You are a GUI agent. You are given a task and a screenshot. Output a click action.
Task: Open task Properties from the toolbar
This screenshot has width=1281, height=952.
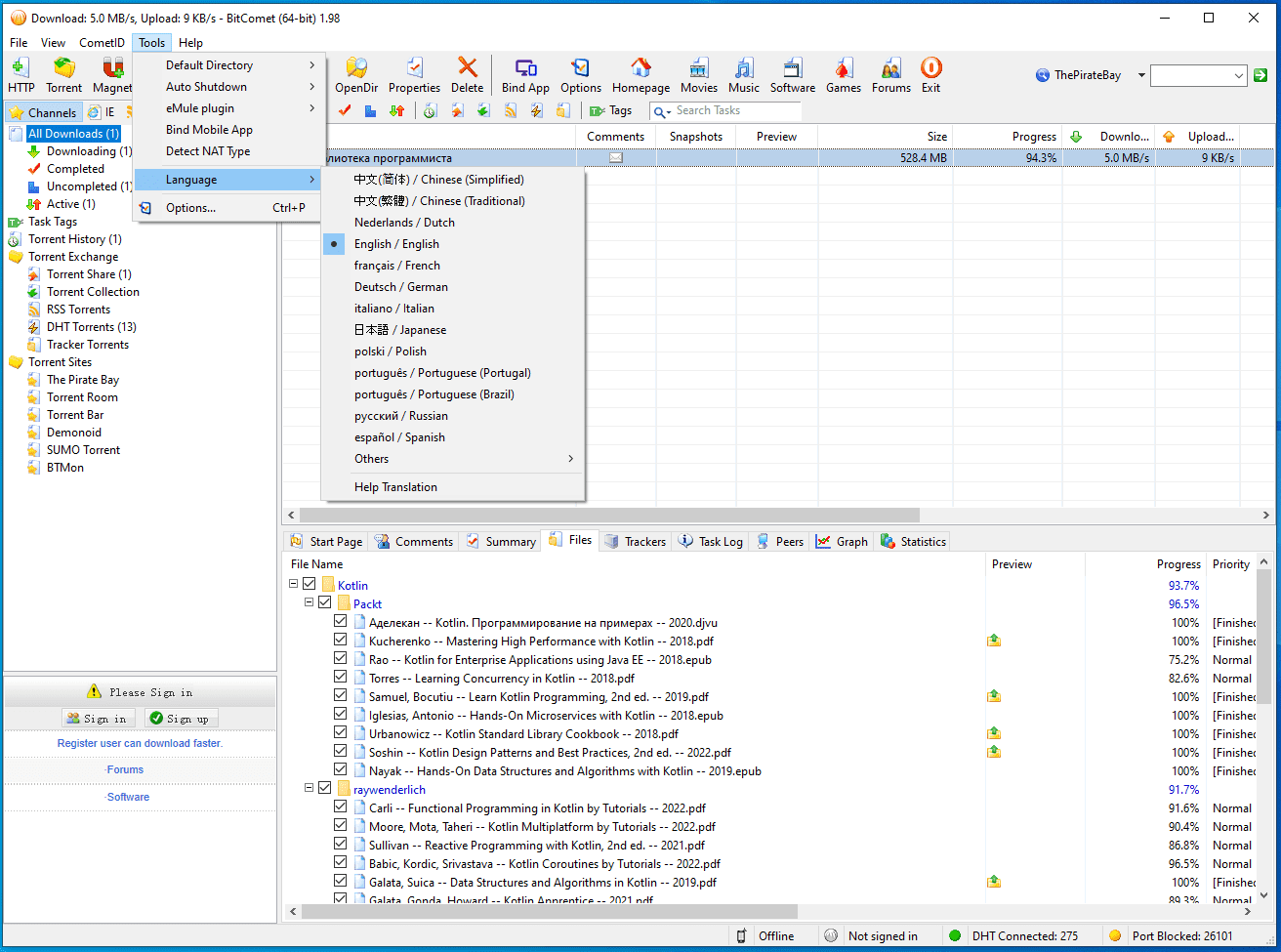point(415,75)
